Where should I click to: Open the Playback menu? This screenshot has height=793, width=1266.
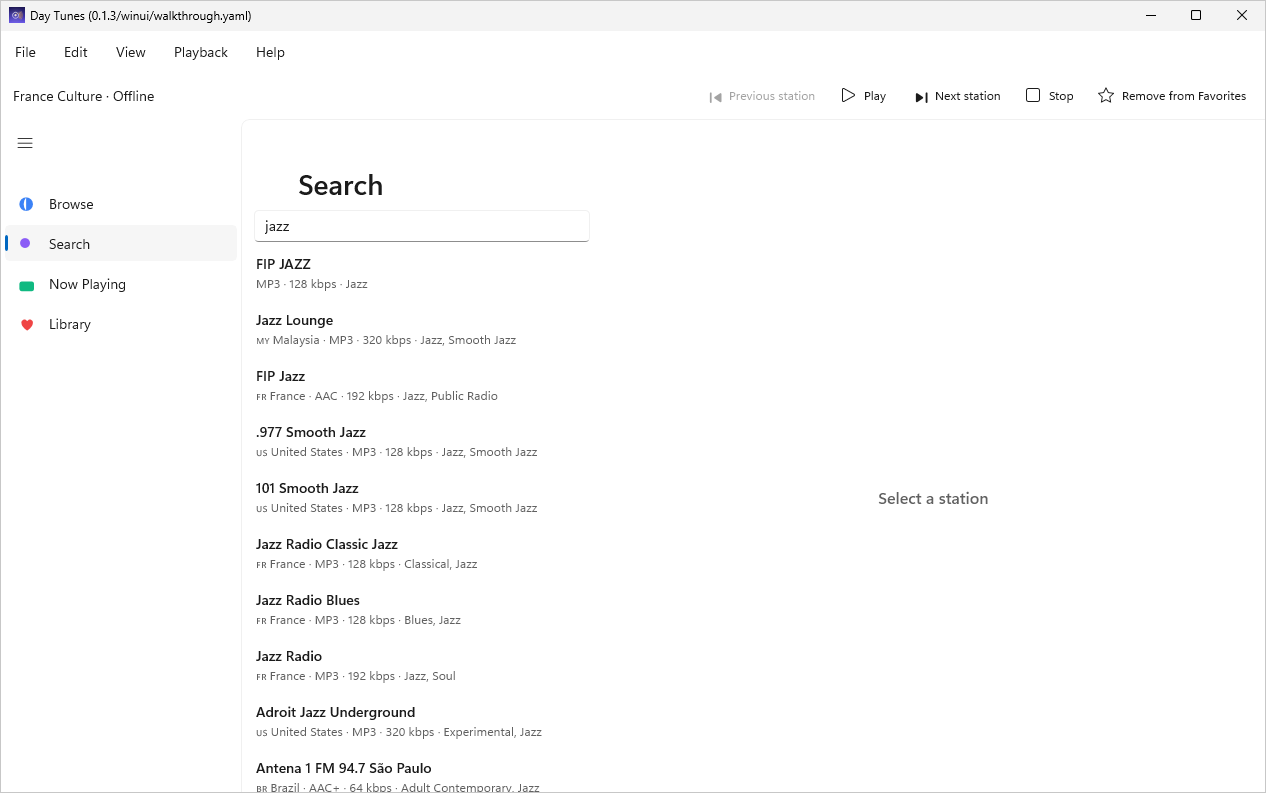click(201, 52)
